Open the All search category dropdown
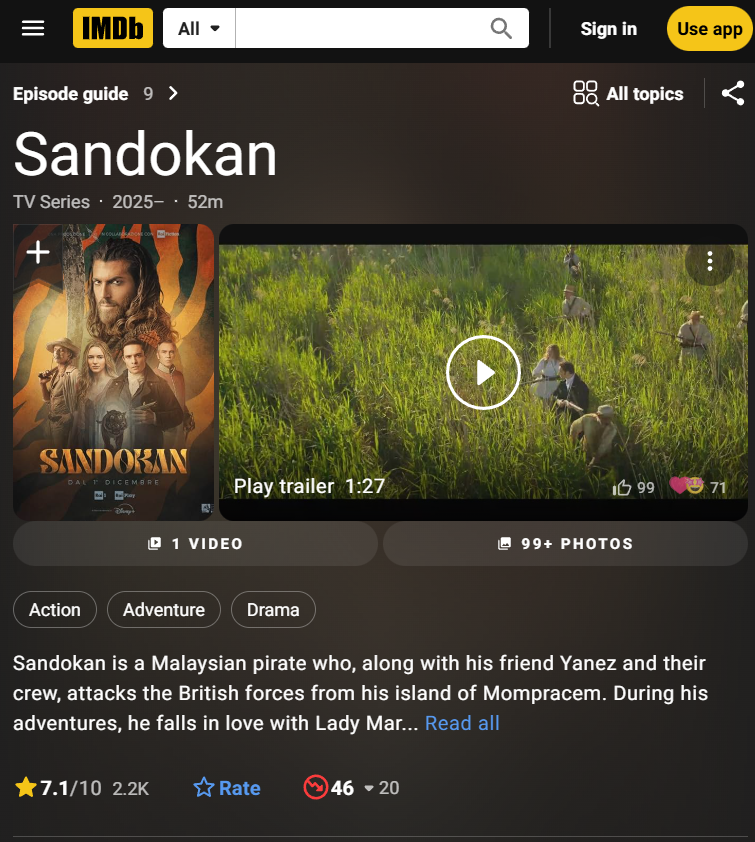The height and width of the screenshot is (842, 755). pyautogui.click(x=199, y=28)
